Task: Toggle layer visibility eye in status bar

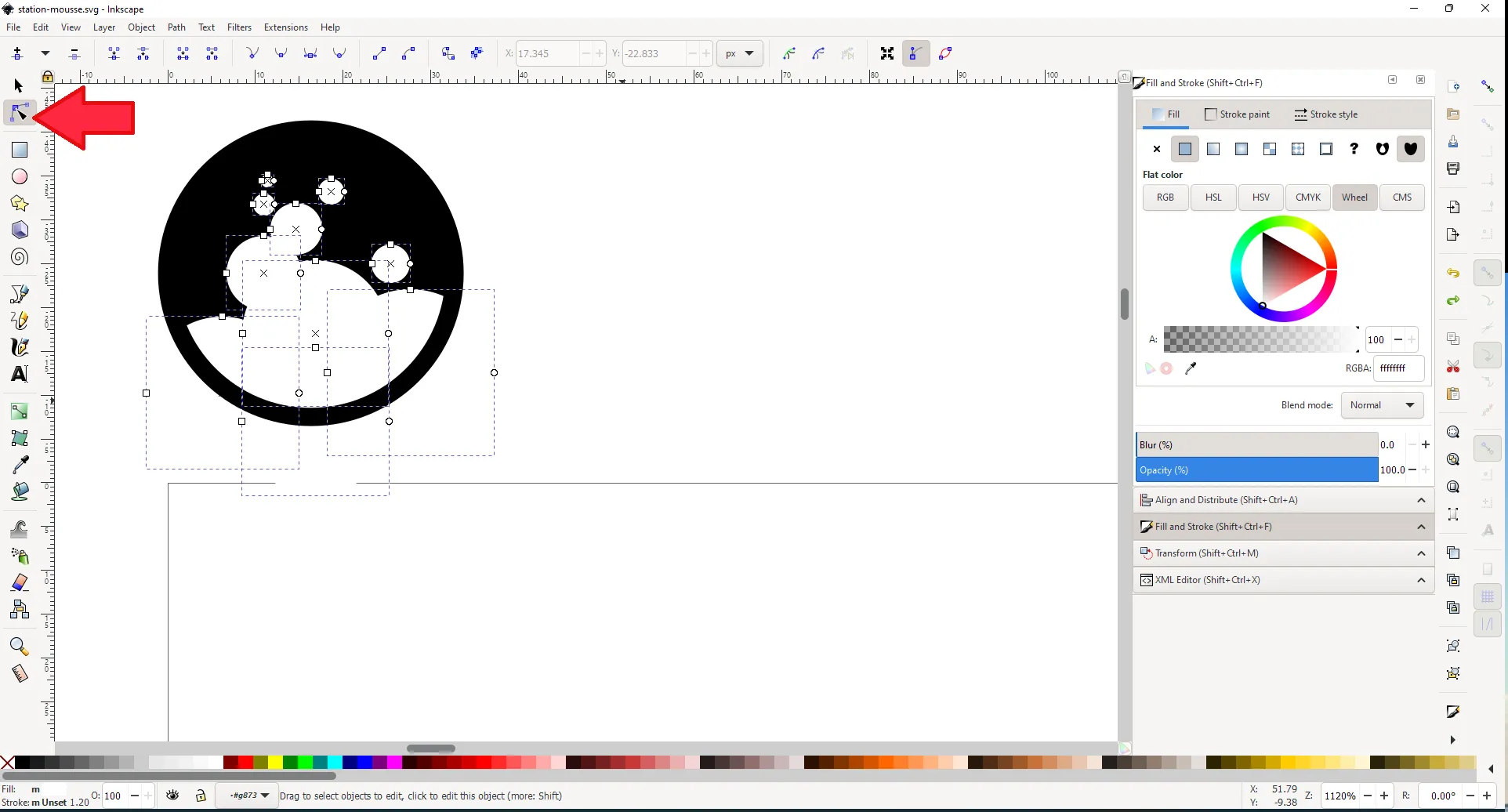Action: coord(172,796)
